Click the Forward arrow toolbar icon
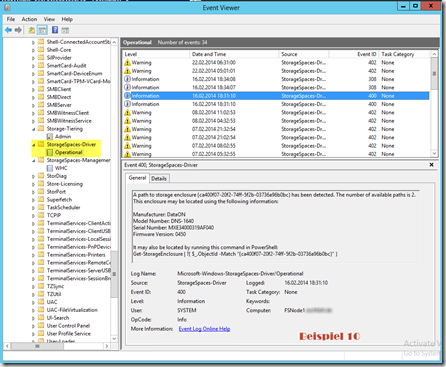Screen dimensions: 446x367 [18, 30]
